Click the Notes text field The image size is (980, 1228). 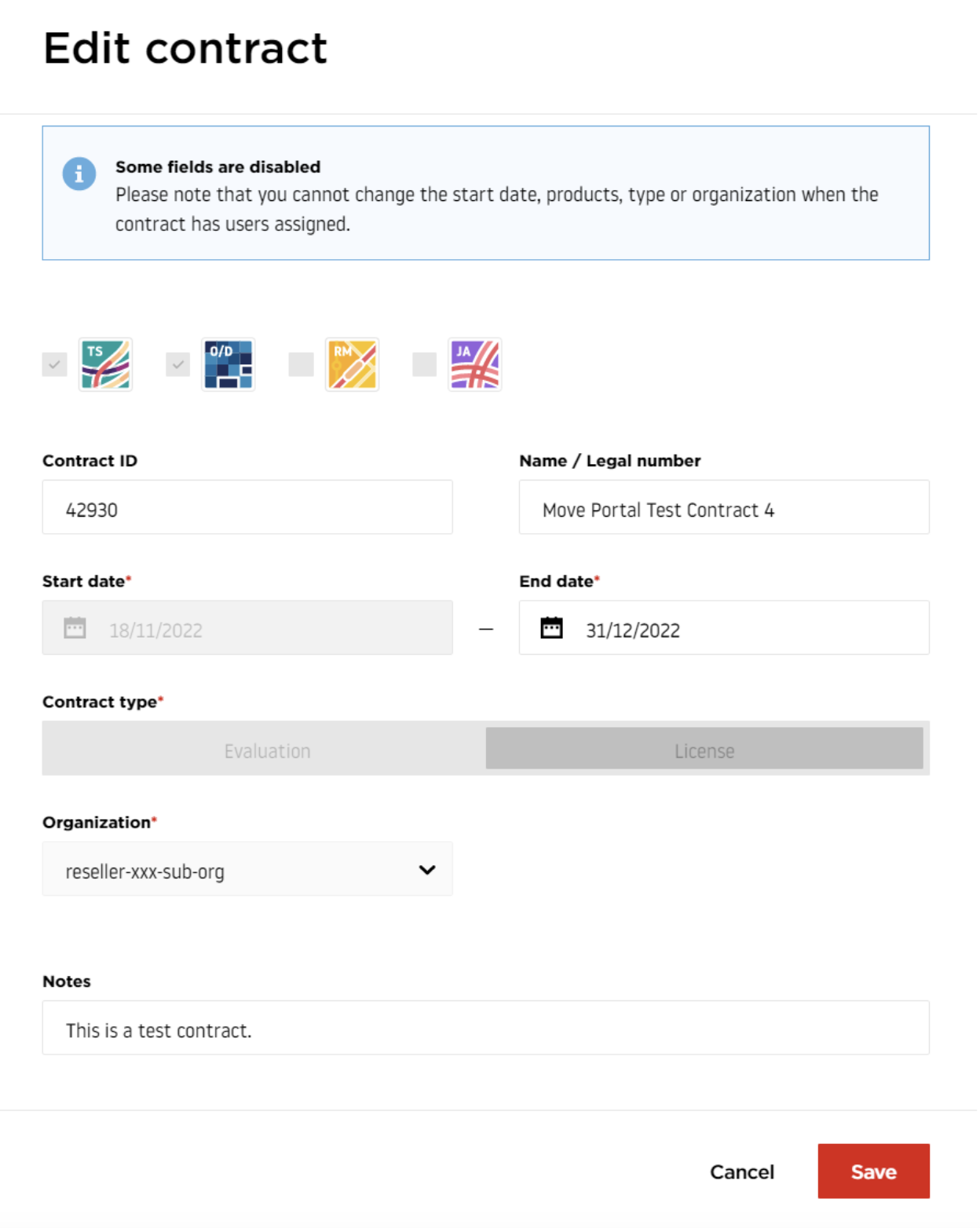[486, 1028]
